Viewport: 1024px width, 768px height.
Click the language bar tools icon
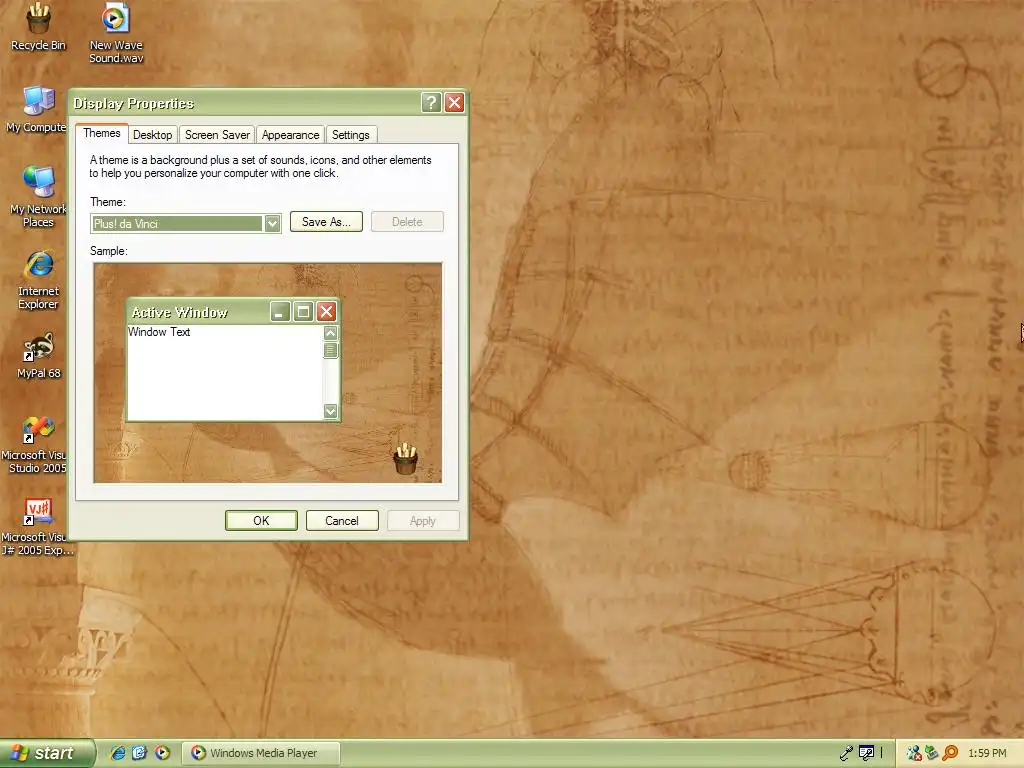[867, 753]
